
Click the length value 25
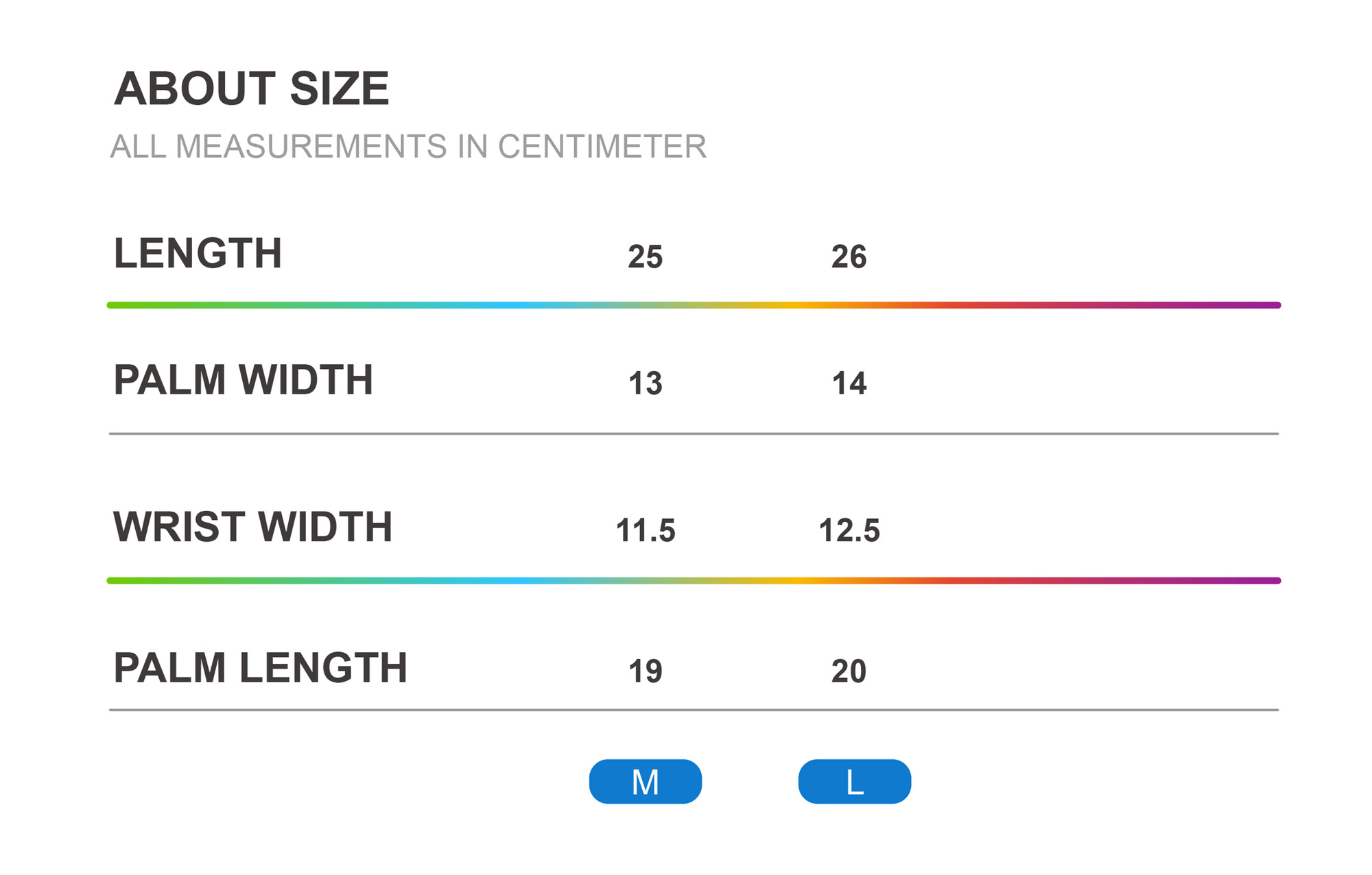tap(645, 257)
